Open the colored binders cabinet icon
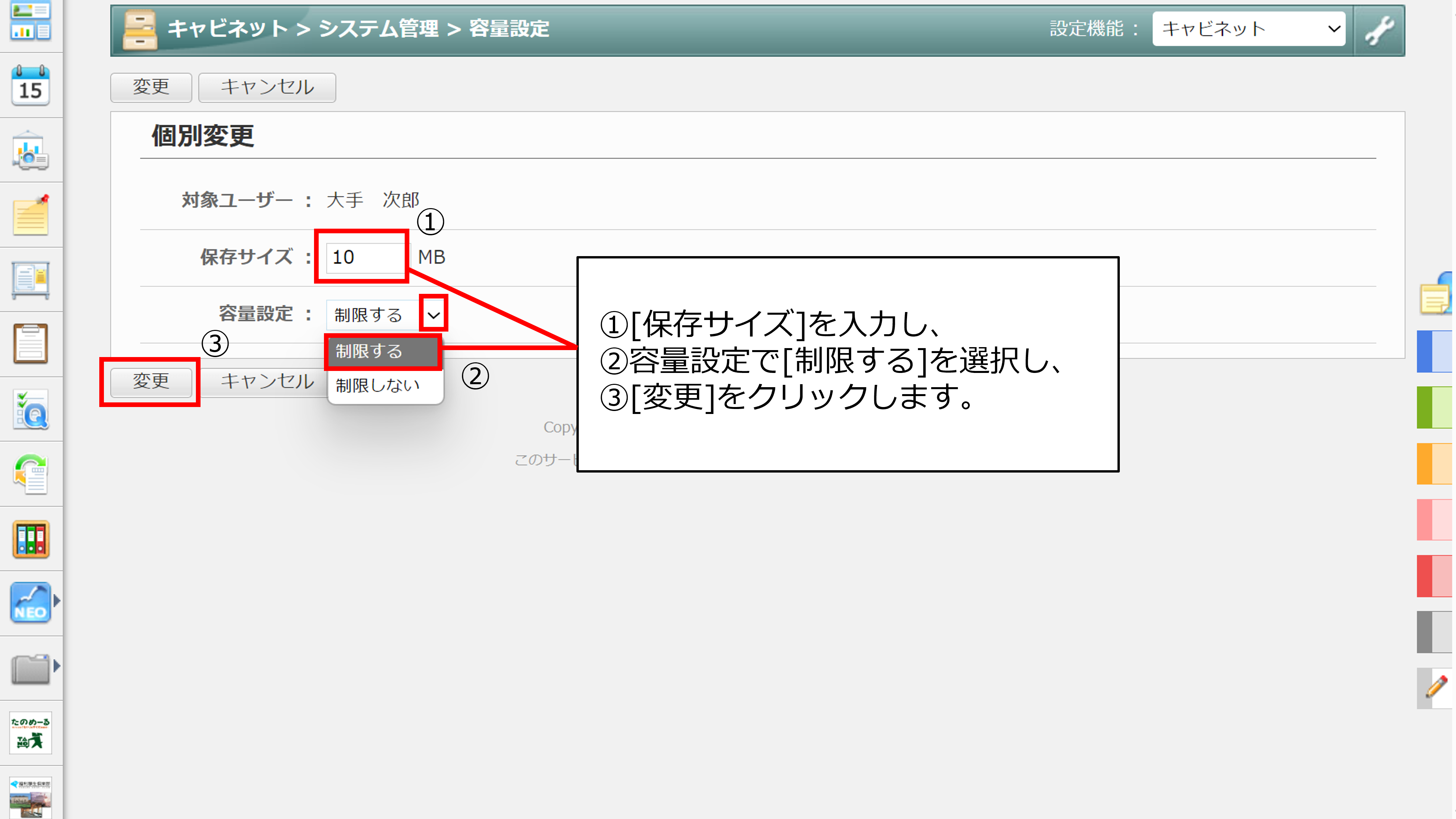Viewport: 1456px width, 819px height. click(30, 539)
